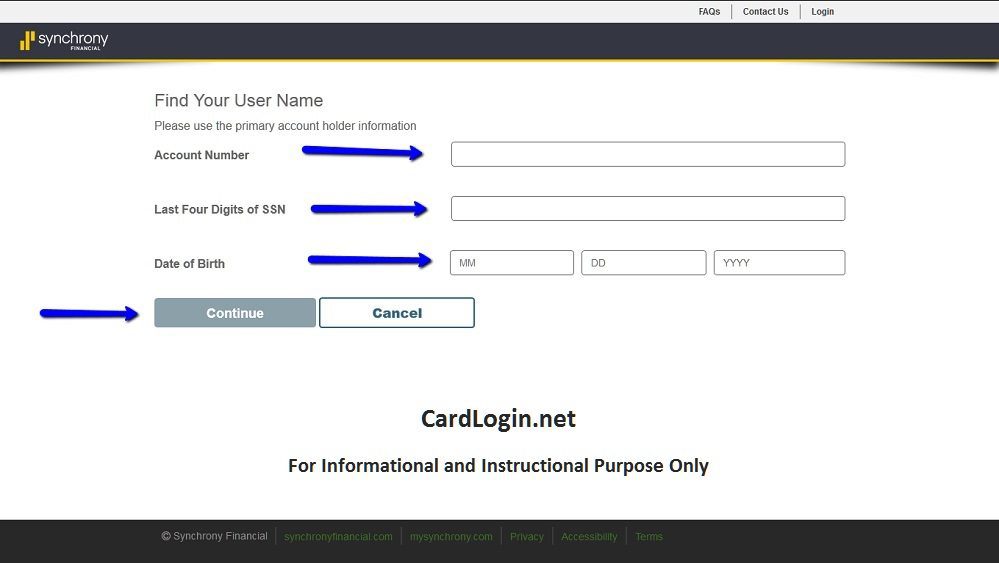Open the Contact Us link
This screenshot has width=999, height=563.
tap(765, 11)
